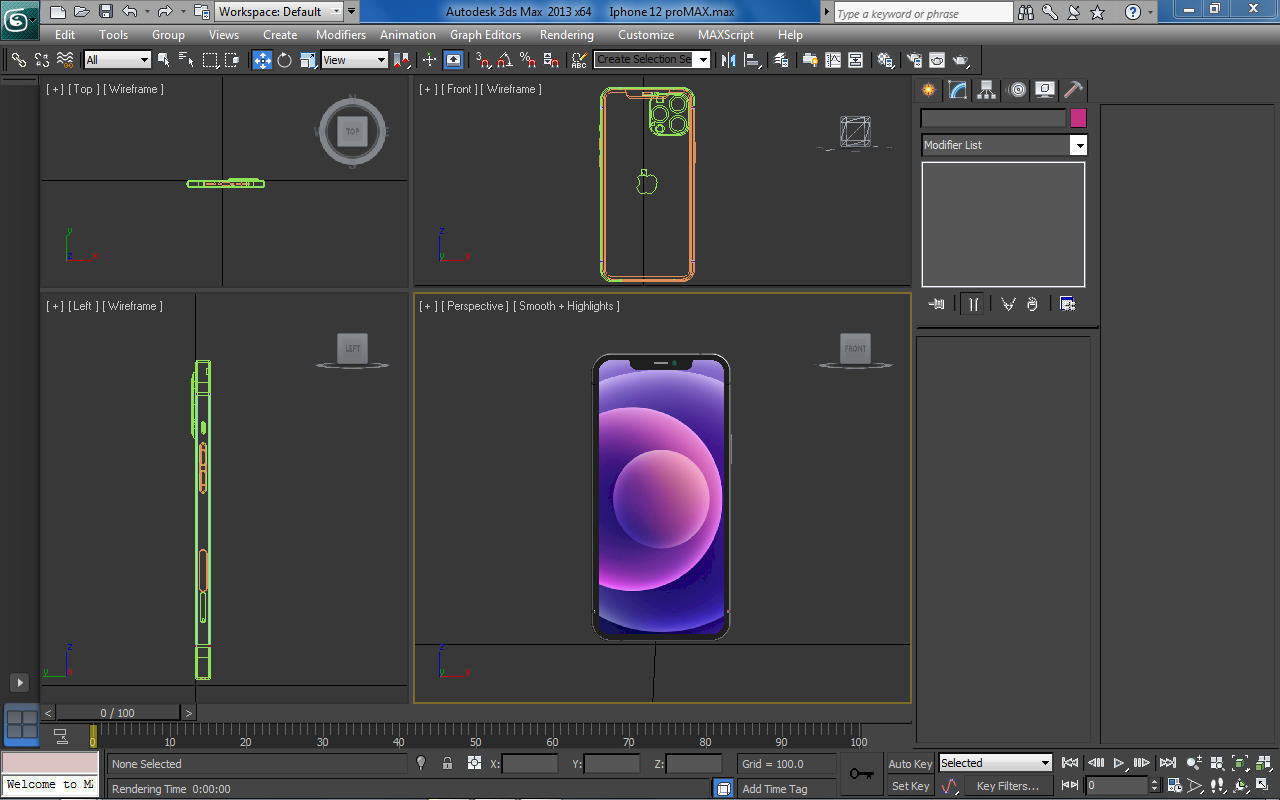Click the Add Time Tag label

[x=775, y=789]
